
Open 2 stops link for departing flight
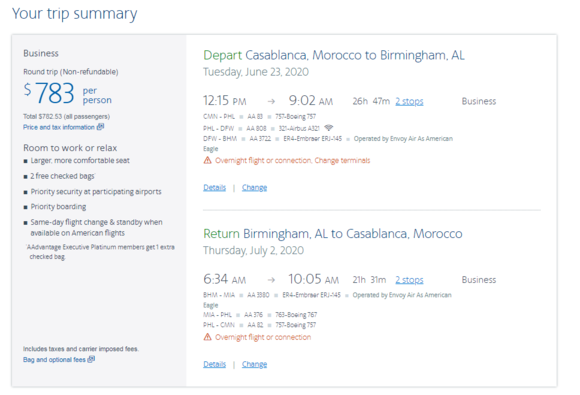(409, 101)
